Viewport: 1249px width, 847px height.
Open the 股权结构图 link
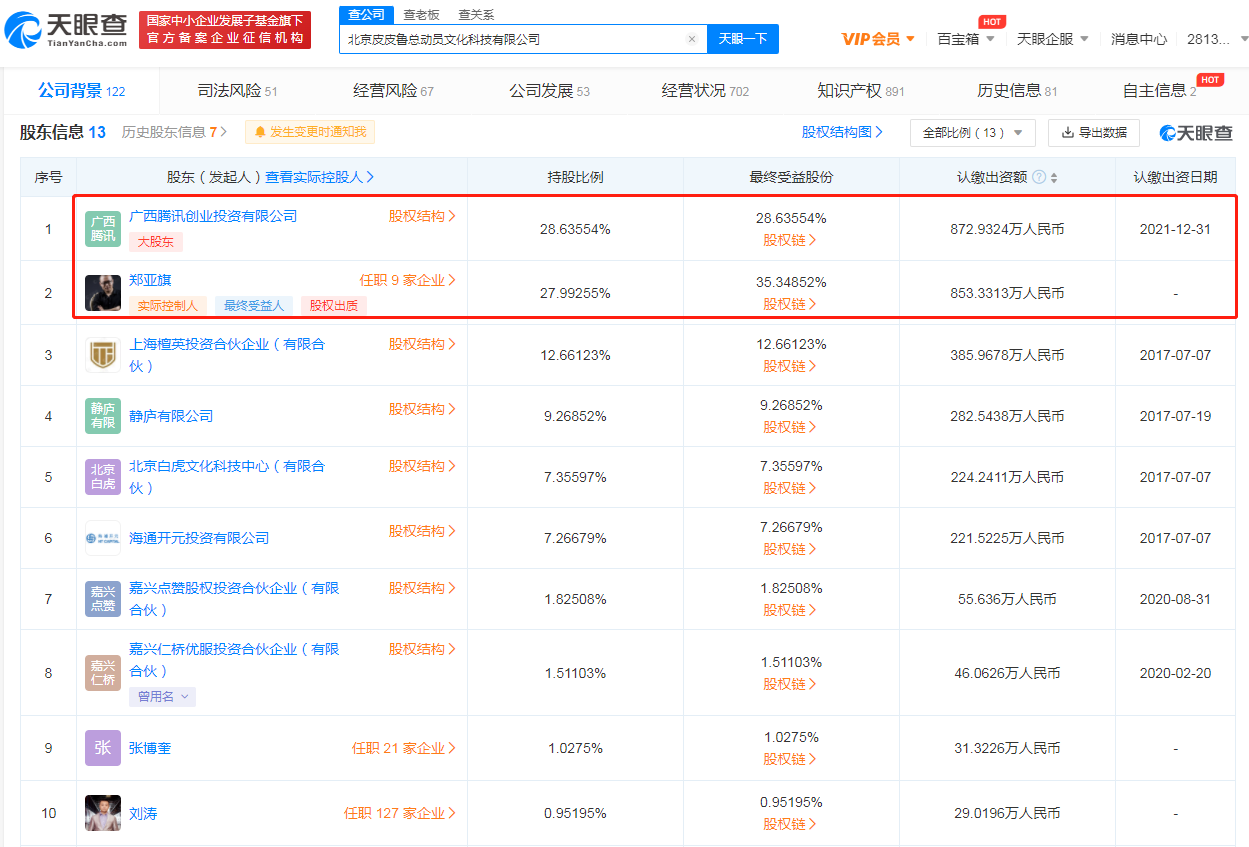[840, 131]
